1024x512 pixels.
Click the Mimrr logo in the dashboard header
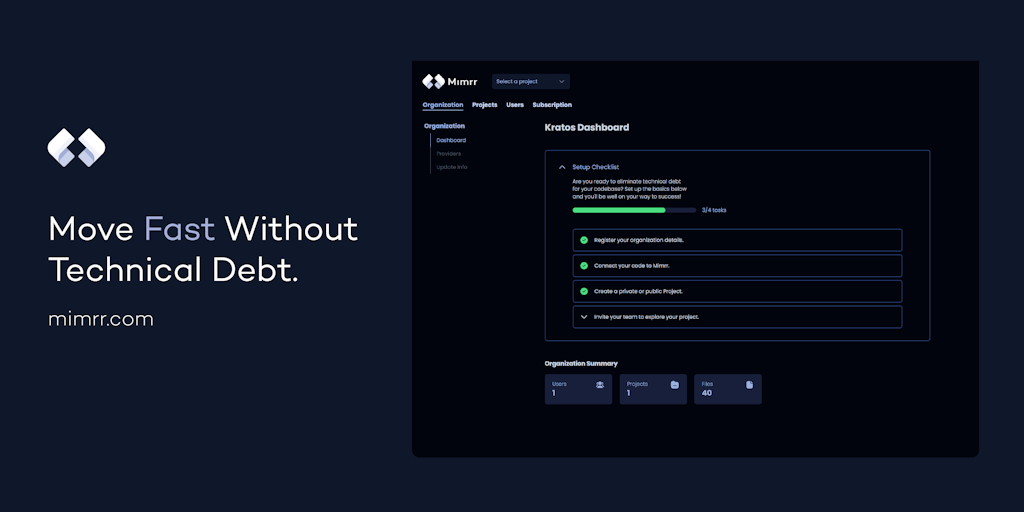coord(449,82)
